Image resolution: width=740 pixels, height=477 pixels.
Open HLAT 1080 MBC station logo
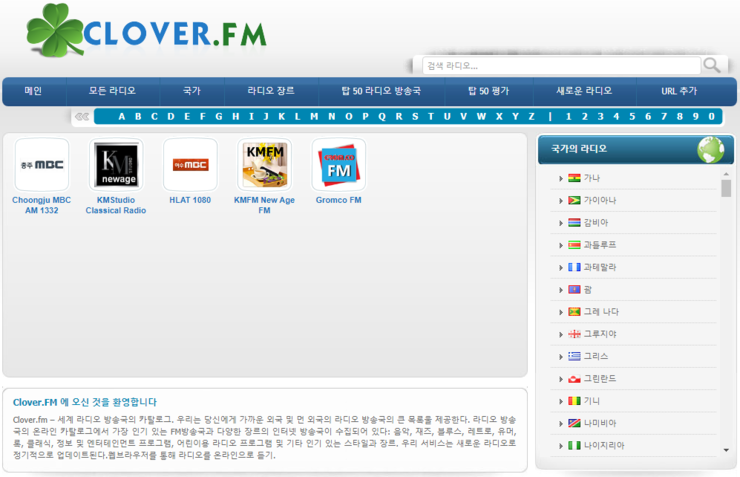click(x=190, y=165)
